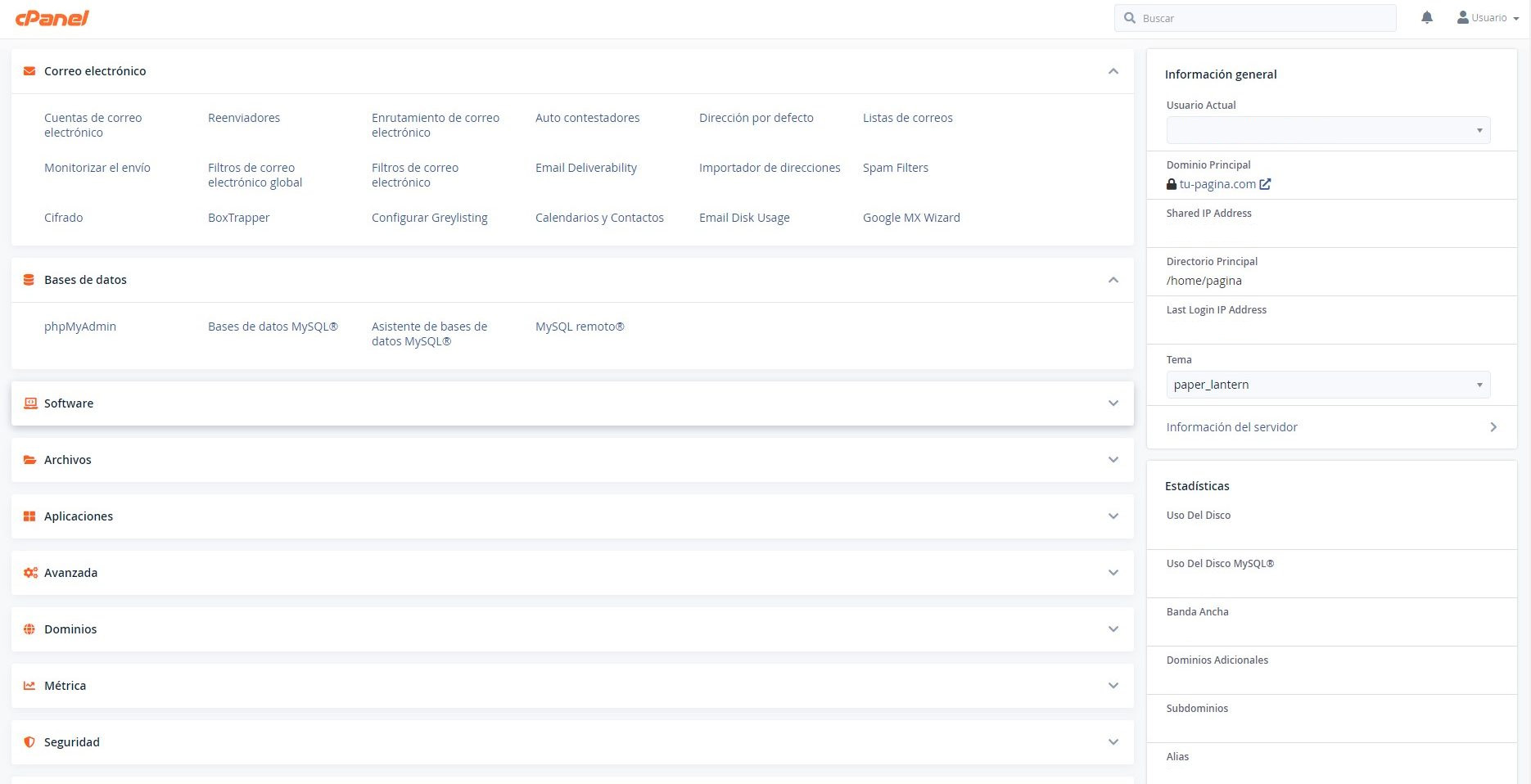Click the Archivos folder icon
This screenshot has height=784, width=1531.
click(29, 460)
